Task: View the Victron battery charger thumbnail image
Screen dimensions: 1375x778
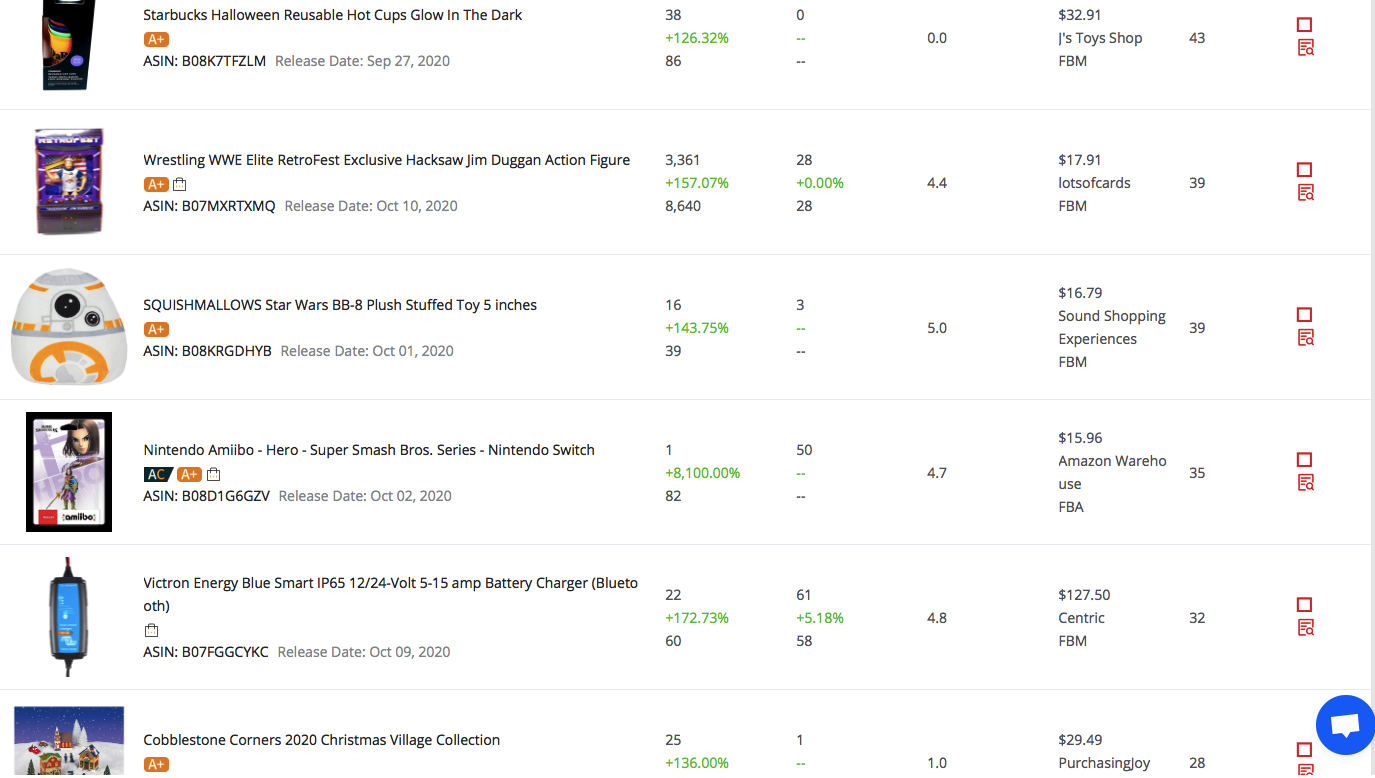Action: pos(69,617)
